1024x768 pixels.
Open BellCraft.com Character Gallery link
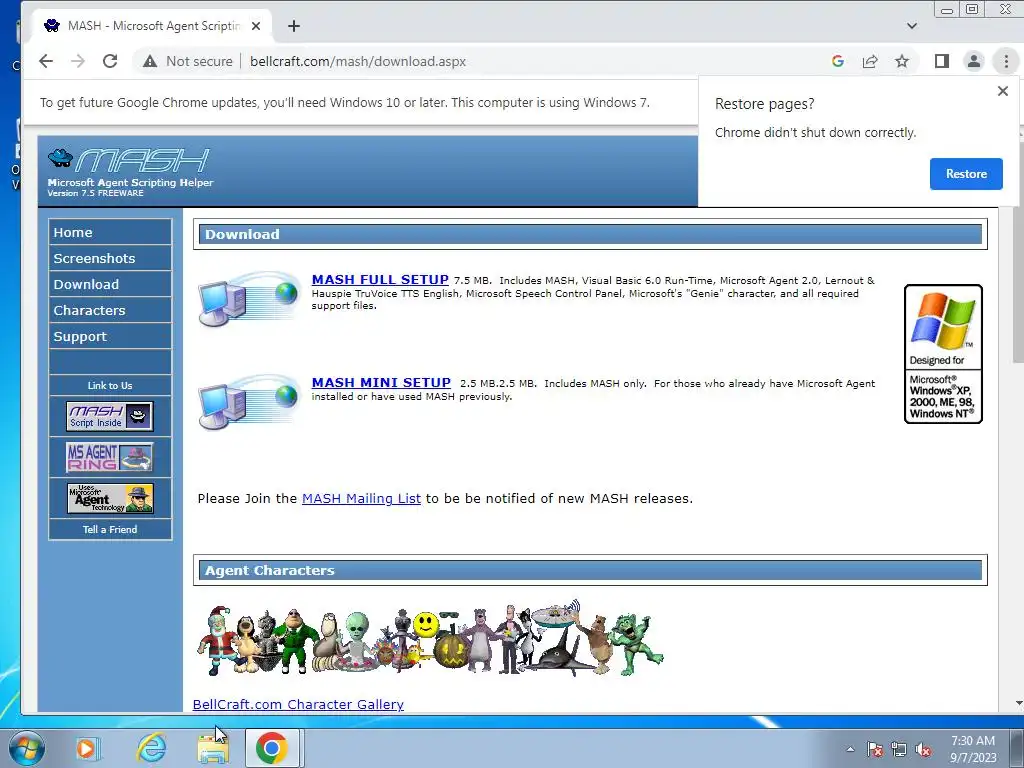298,705
